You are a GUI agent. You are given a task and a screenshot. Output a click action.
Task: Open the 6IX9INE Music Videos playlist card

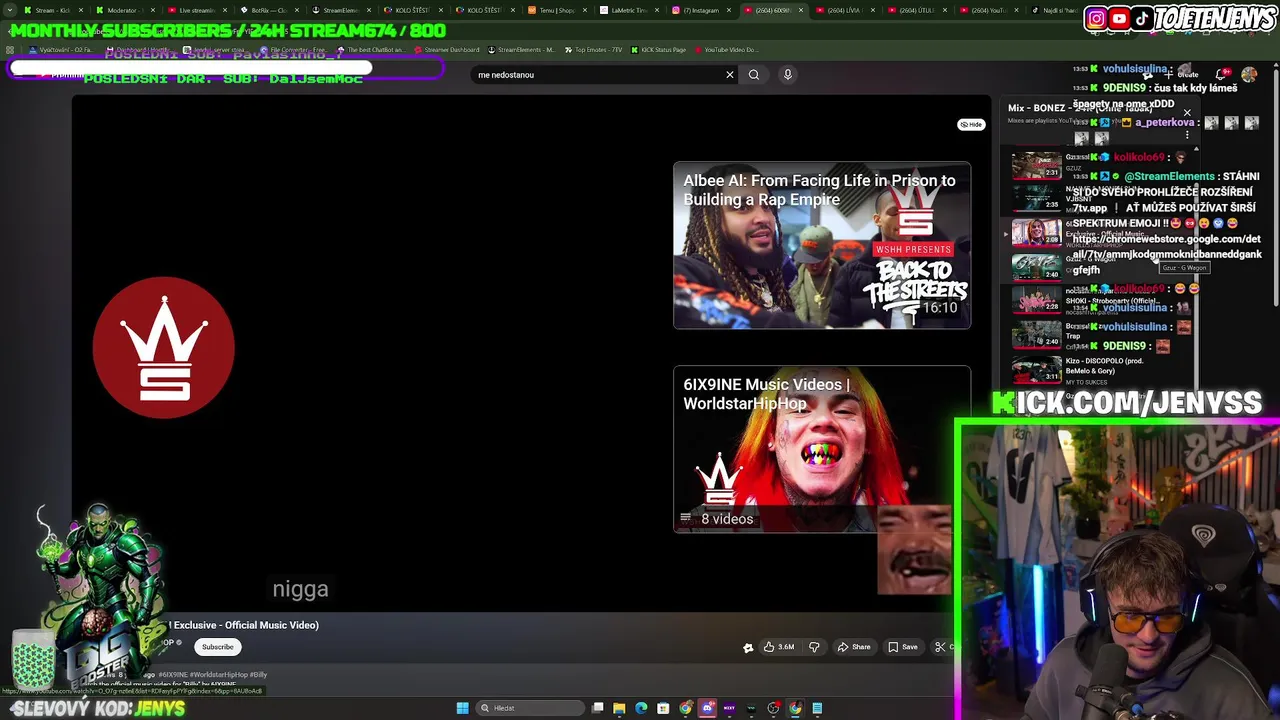(822, 449)
